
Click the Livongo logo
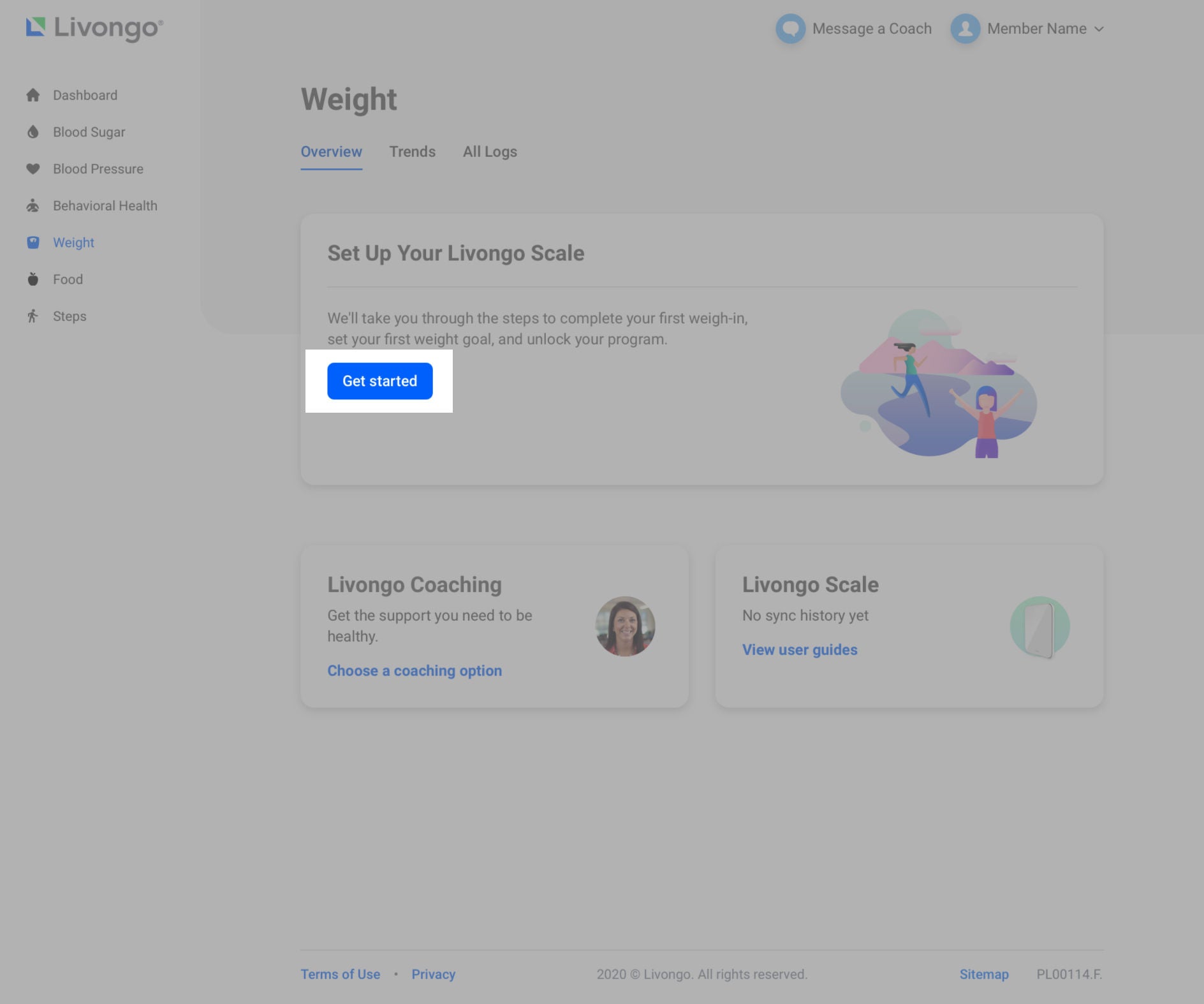click(x=94, y=28)
